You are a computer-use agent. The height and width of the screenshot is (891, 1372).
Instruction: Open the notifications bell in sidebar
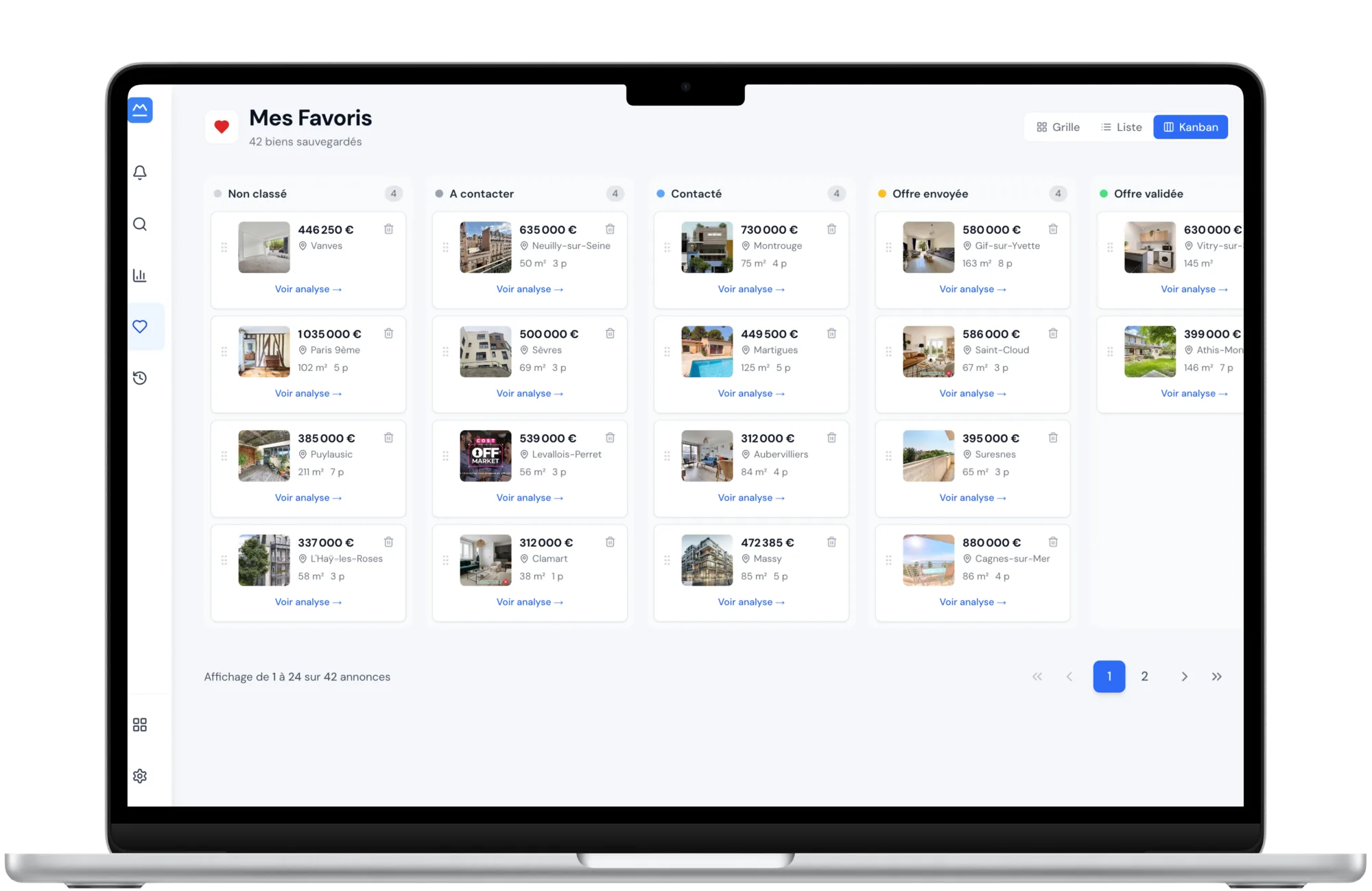tap(140, 172)
